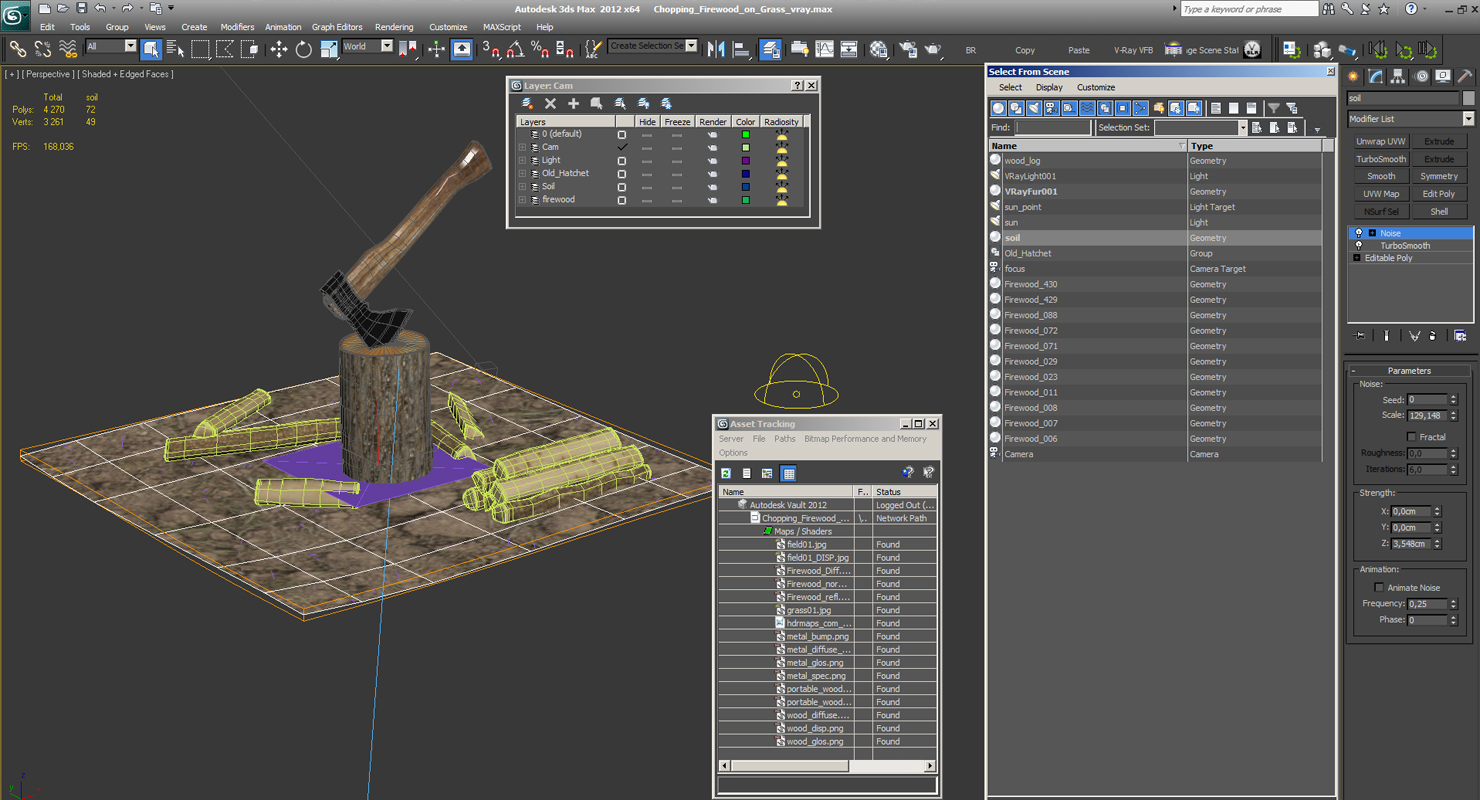
Task: Enable Animate Noise checkbox
Action: coord(1379,587)
